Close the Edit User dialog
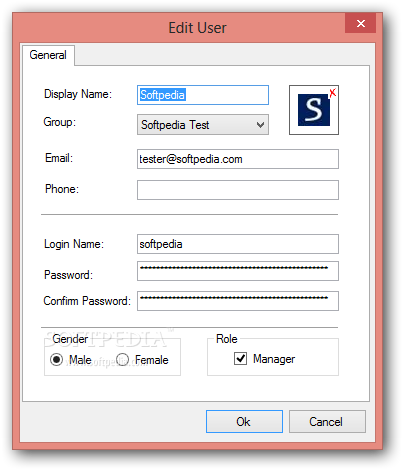 click(360, 23)
